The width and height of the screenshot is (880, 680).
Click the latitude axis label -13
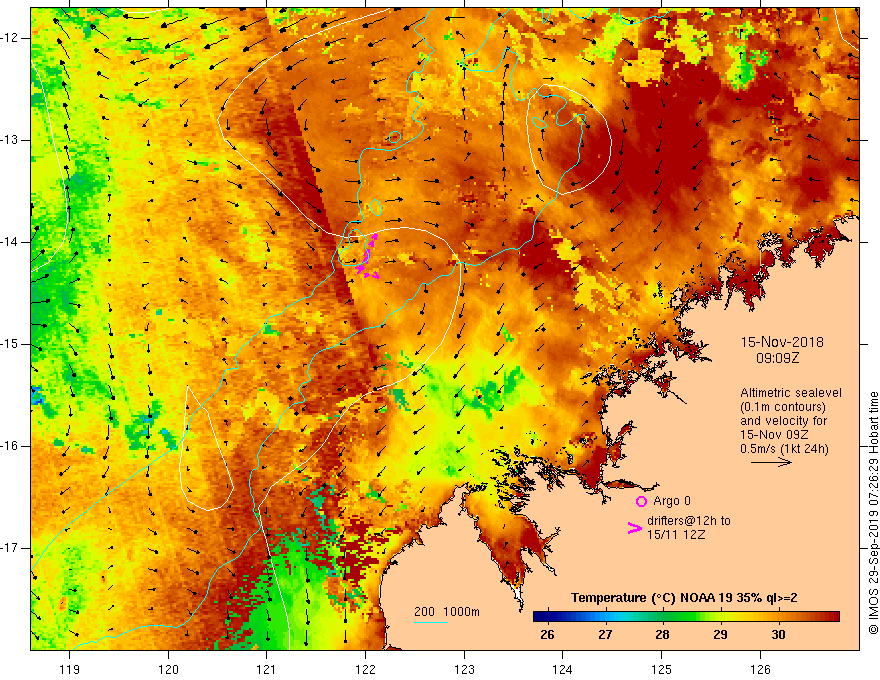(x=10, y=140)
